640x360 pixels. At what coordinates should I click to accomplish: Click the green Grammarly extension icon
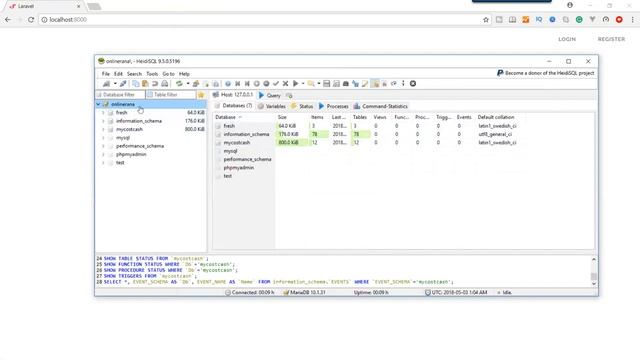(x=579, y=20)
